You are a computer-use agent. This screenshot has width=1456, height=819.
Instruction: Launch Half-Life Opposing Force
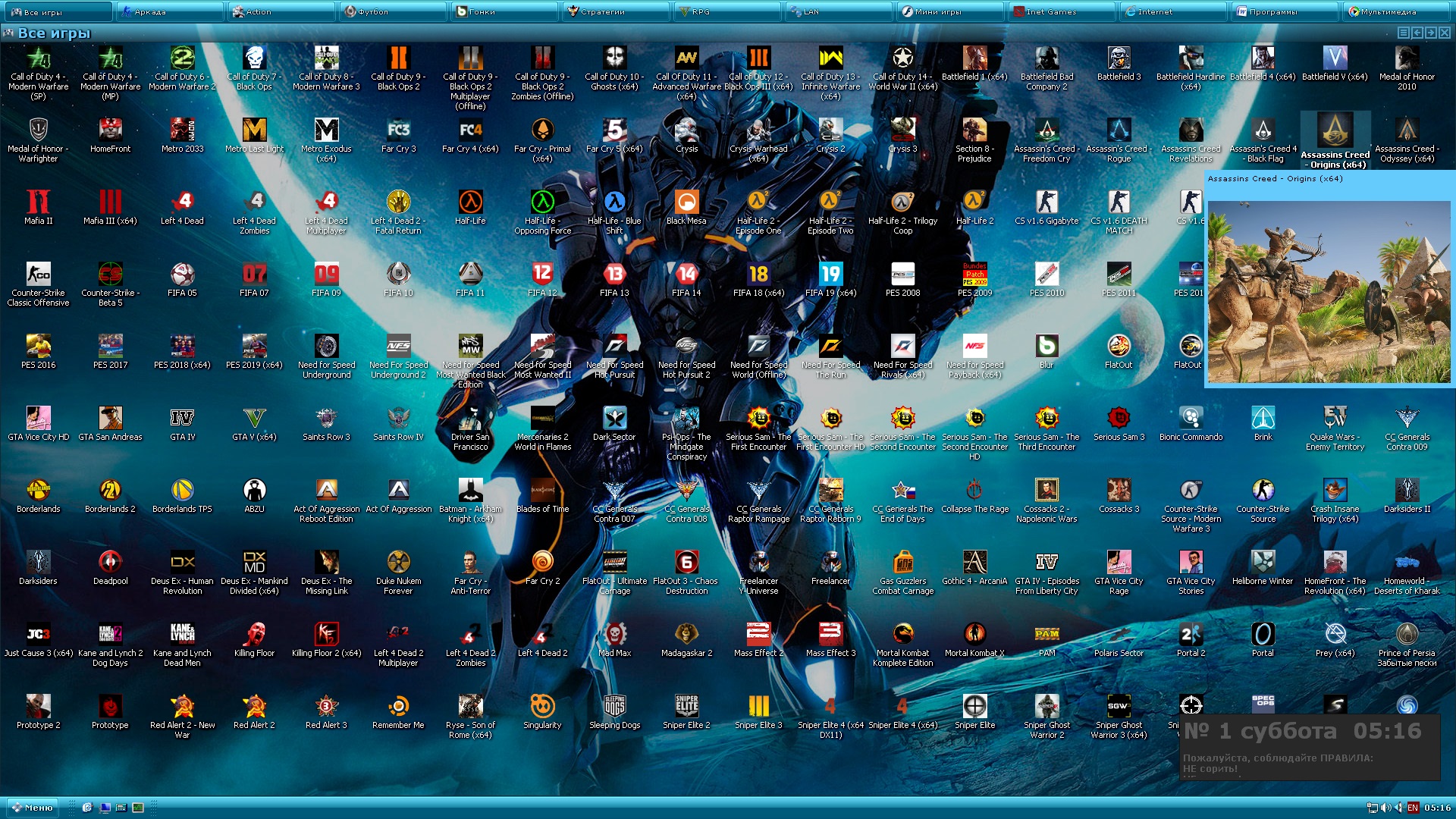542,212
